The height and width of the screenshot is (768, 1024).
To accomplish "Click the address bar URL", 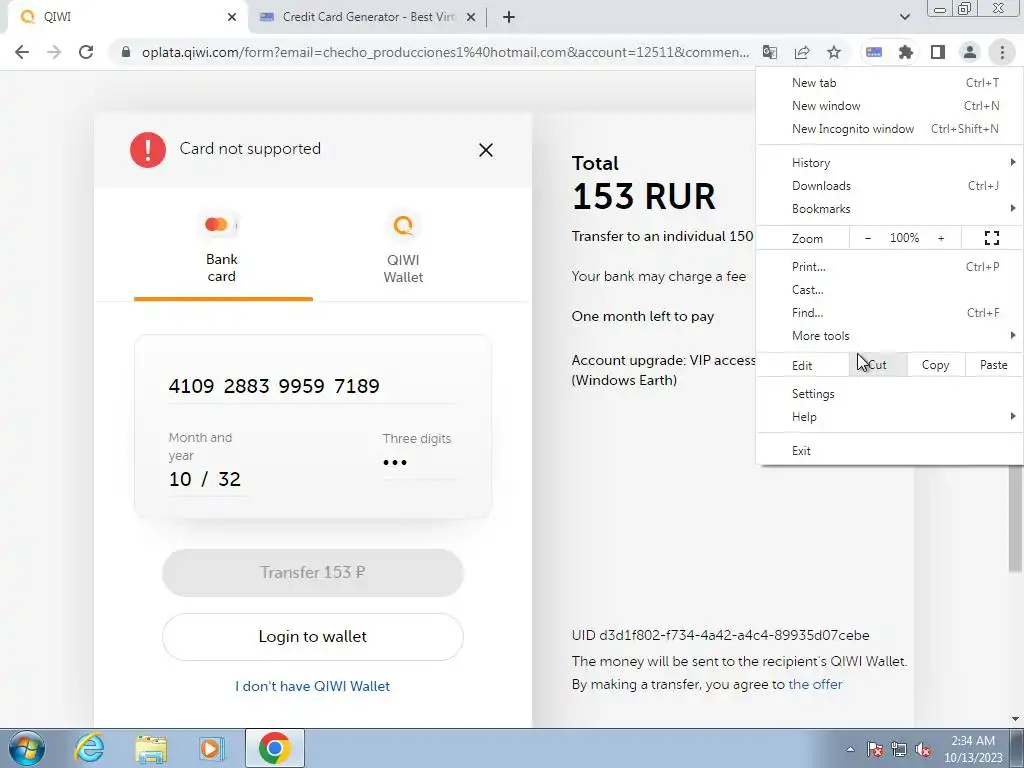I will click(x=445, y=52).
